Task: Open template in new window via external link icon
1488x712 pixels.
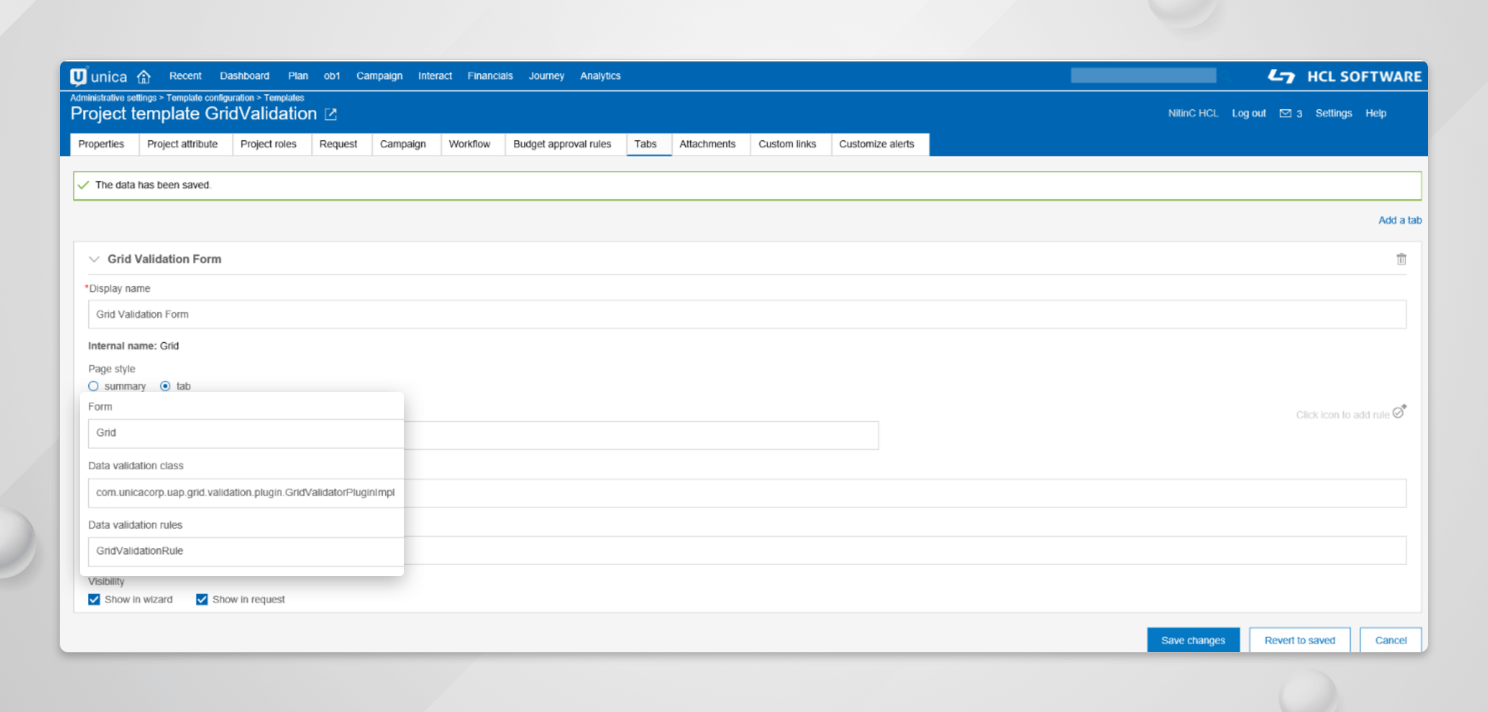Action: click(330, 113)
